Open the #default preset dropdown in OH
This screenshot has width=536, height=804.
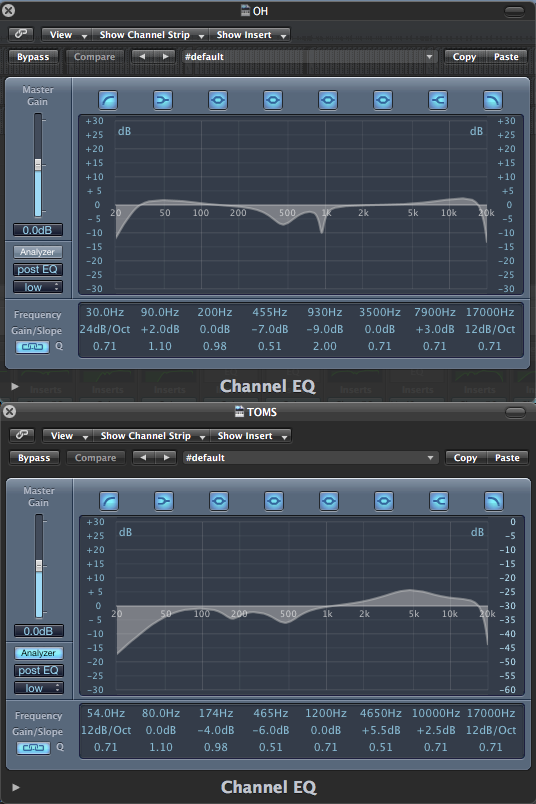(309, 57)
